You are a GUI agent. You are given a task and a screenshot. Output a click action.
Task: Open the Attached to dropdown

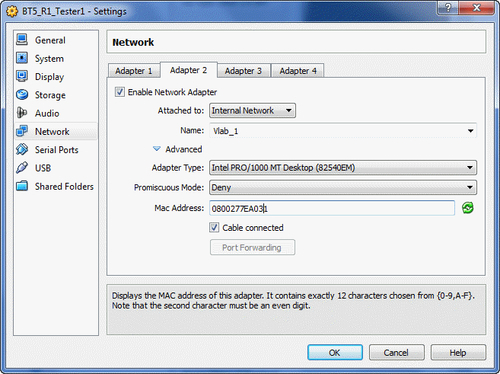(252, 111)
